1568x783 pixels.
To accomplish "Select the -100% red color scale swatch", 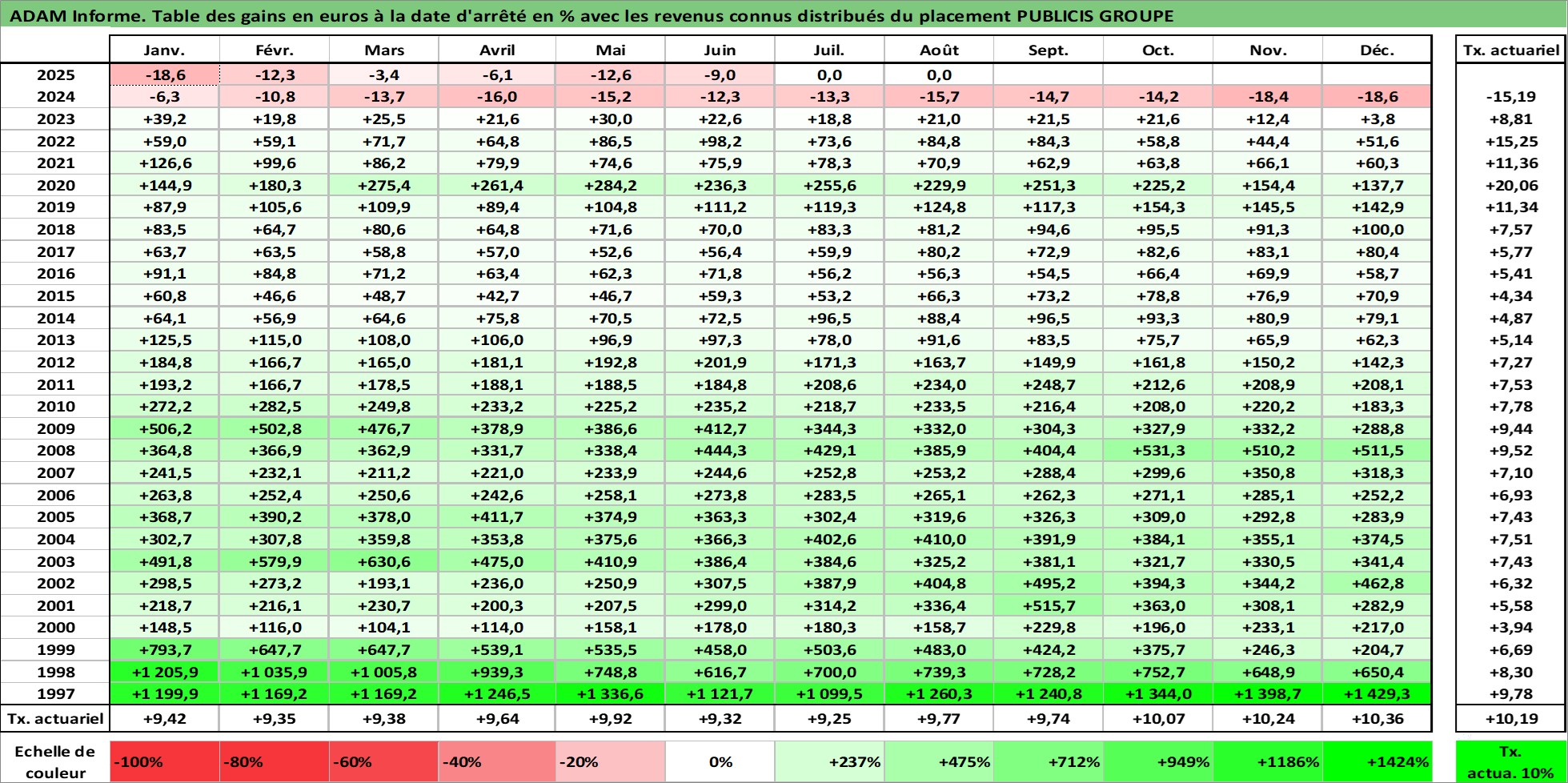I will tap(164, 762).
